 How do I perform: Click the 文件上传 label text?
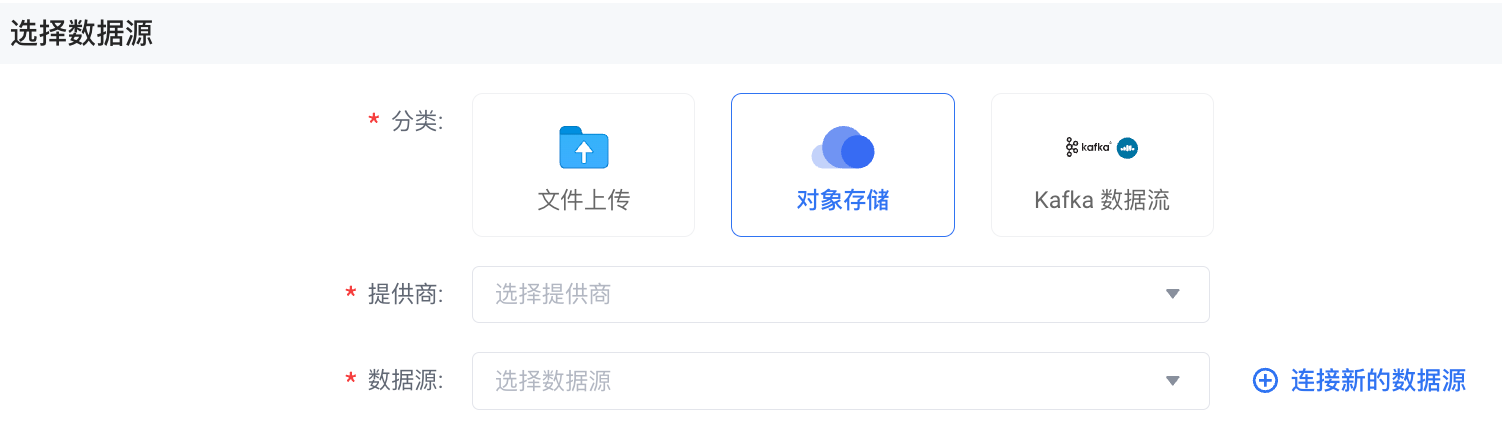pyautogui.click(x=584, y=200)
